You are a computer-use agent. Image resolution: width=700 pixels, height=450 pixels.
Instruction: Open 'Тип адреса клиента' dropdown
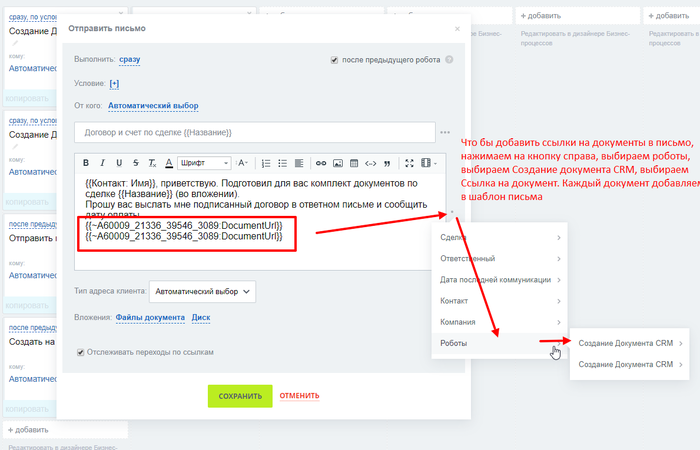pyautogui.click(x=202, y=291)
